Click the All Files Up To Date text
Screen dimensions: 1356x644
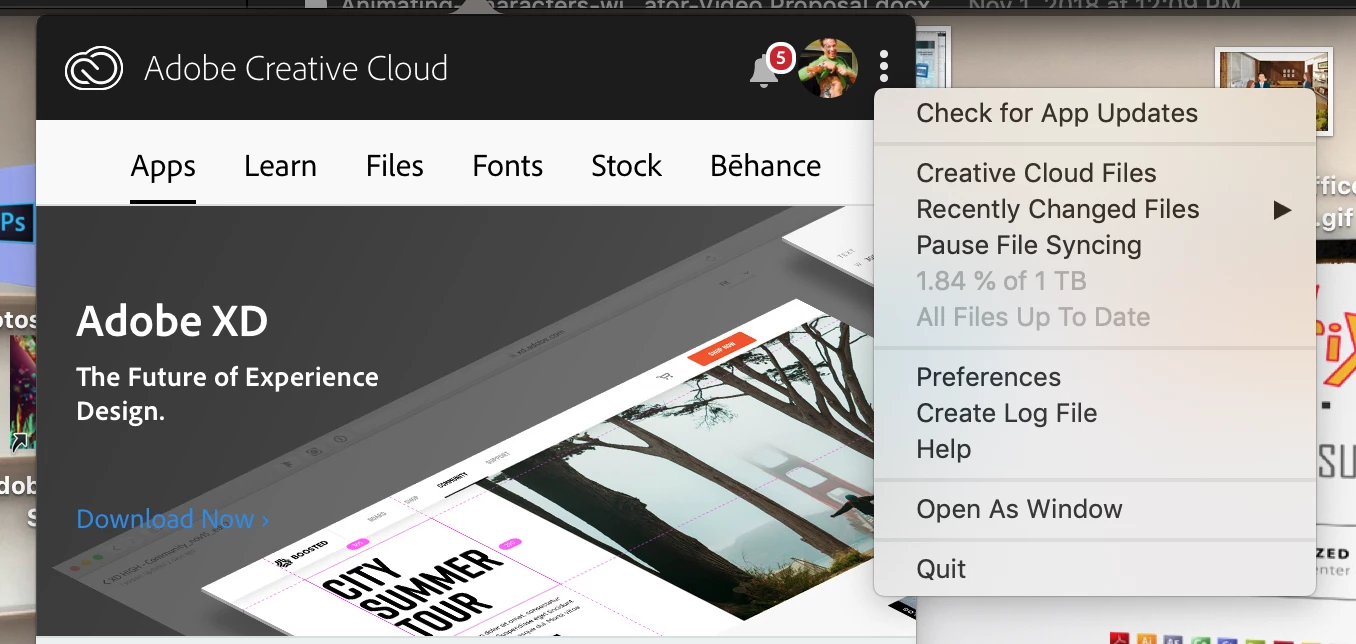click(1033, 317)
